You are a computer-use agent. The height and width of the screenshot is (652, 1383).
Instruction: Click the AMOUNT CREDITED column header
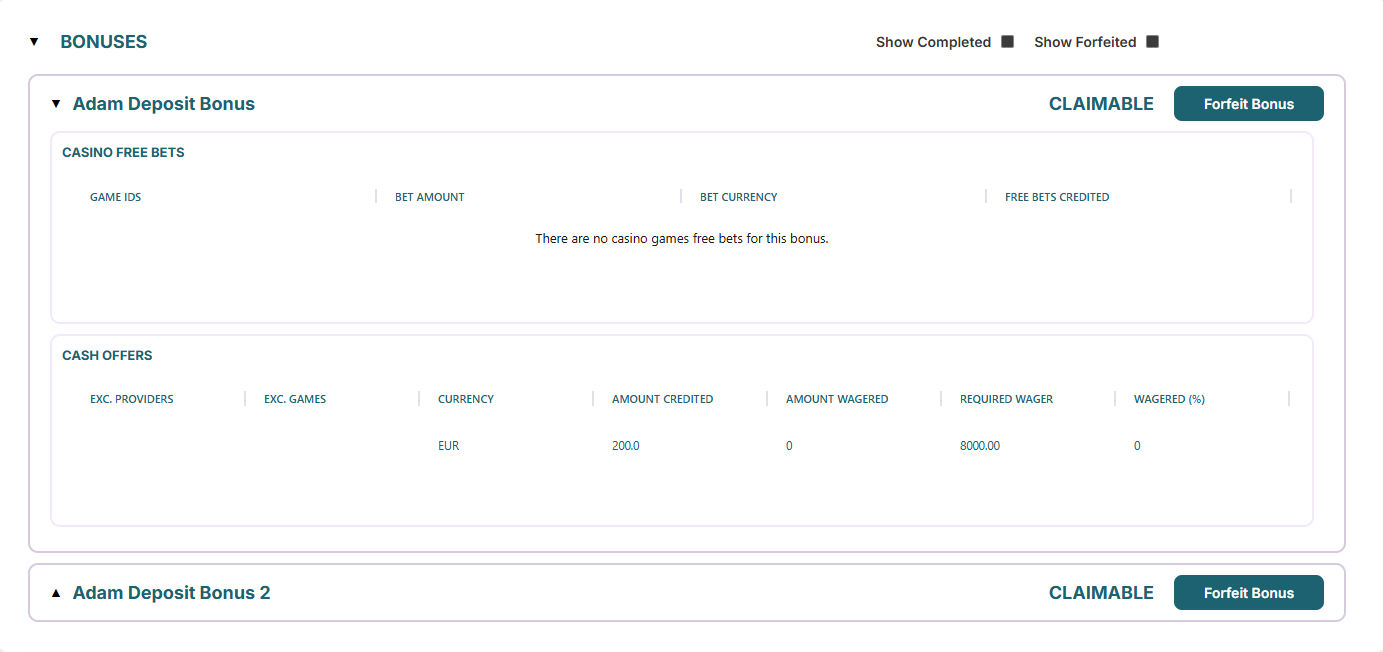pyautogui.click(x=662, y=399)
